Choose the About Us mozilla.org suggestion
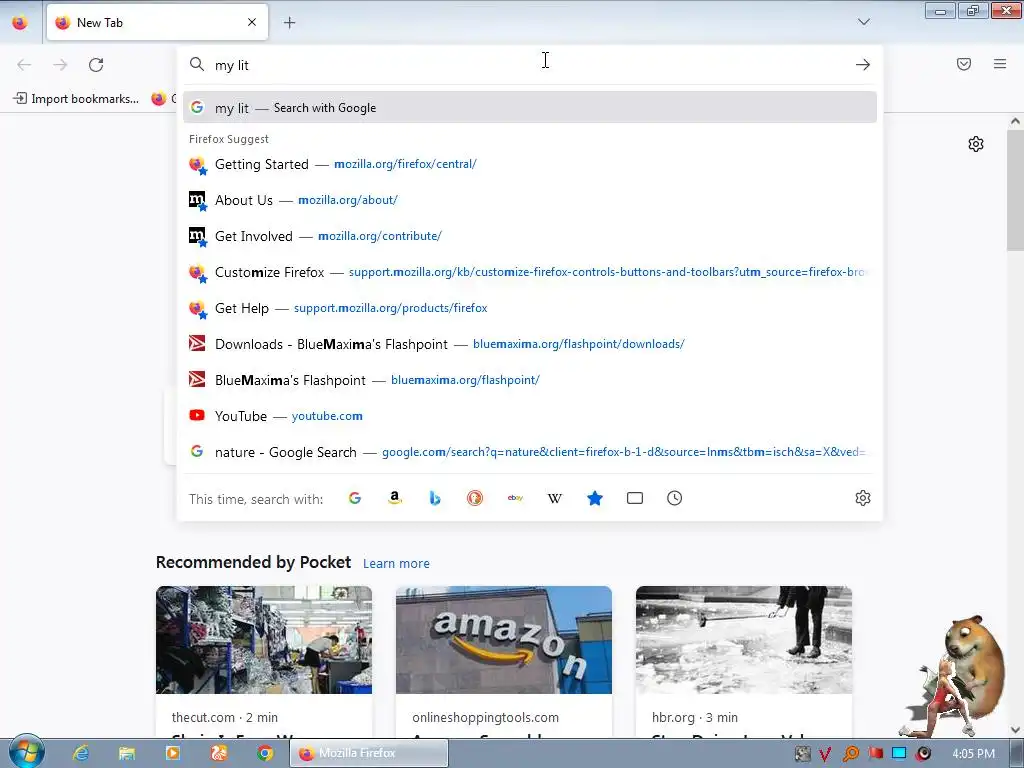The height and width of the screenshot is (768, 1024). tap(530, 200)
